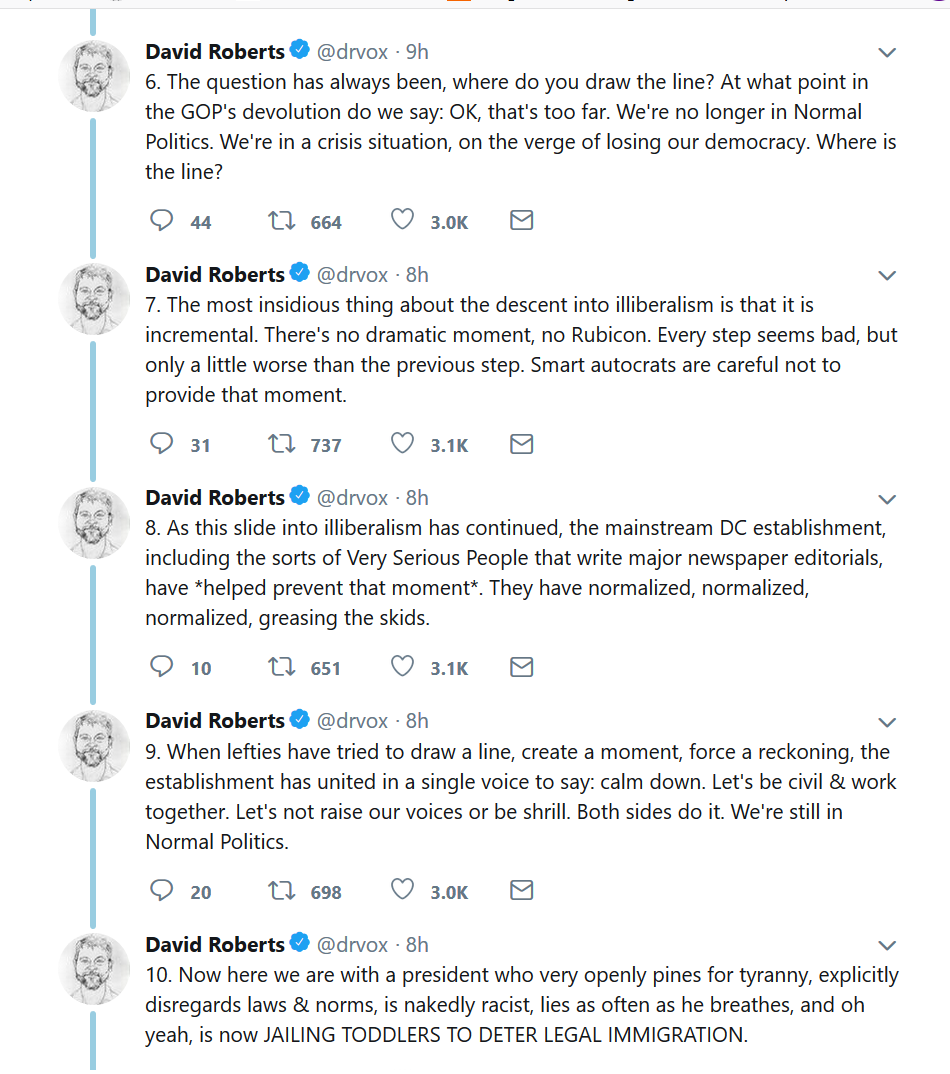
Task: Expand the options chevron on tweet 6
Action: tap(886, 52)
